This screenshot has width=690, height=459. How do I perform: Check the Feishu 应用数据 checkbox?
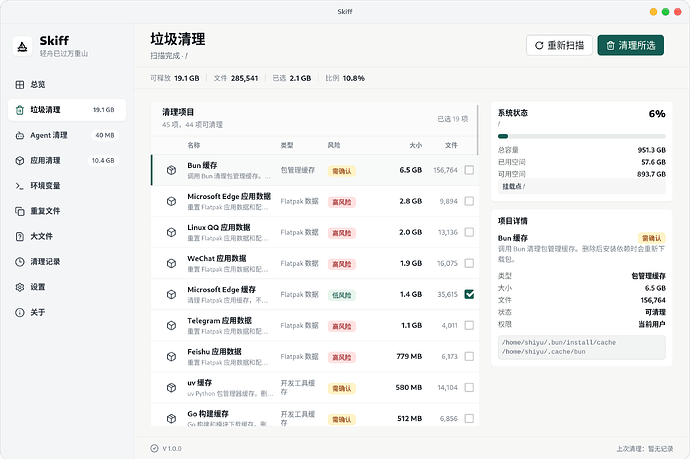click(x=469, y=356)
